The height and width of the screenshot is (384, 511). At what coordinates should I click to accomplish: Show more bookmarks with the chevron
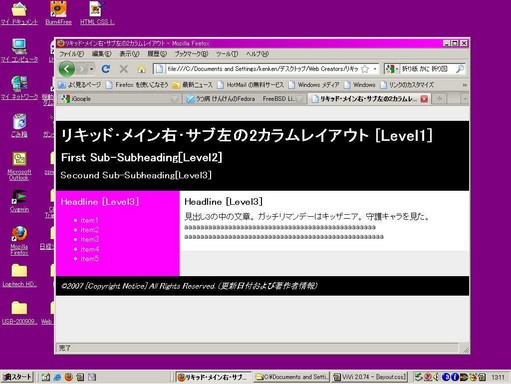(x=464, y=85)
